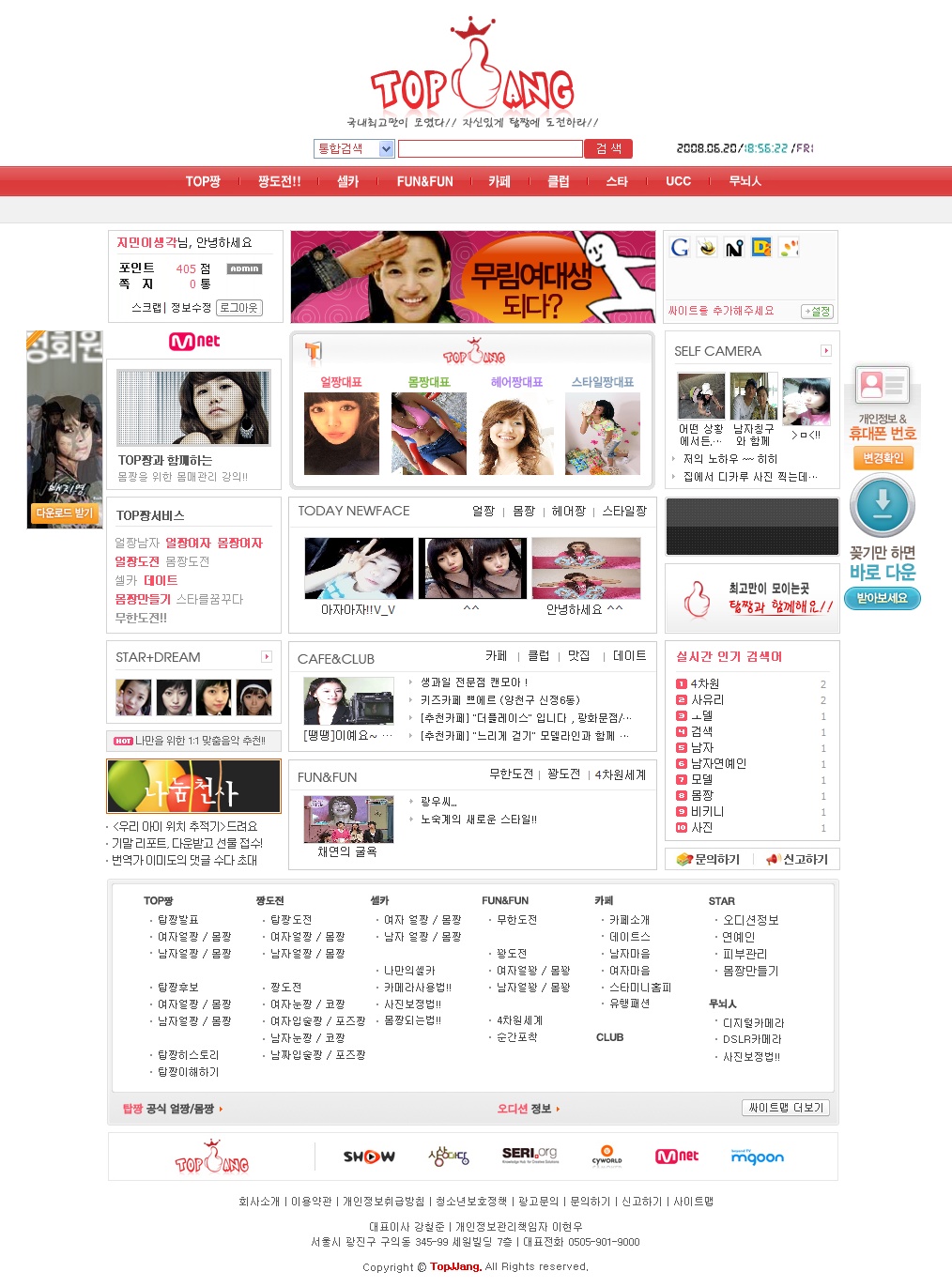Click the Mnet logo in footer partners
The height and width of the screenshot is (1287, 952).
(677, 1157)
